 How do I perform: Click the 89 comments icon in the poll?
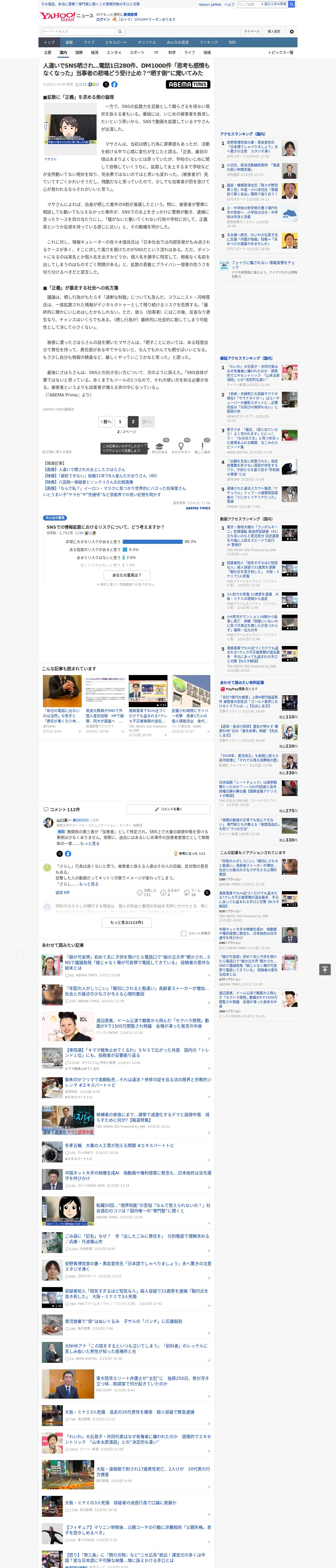[x=80, y=533]
